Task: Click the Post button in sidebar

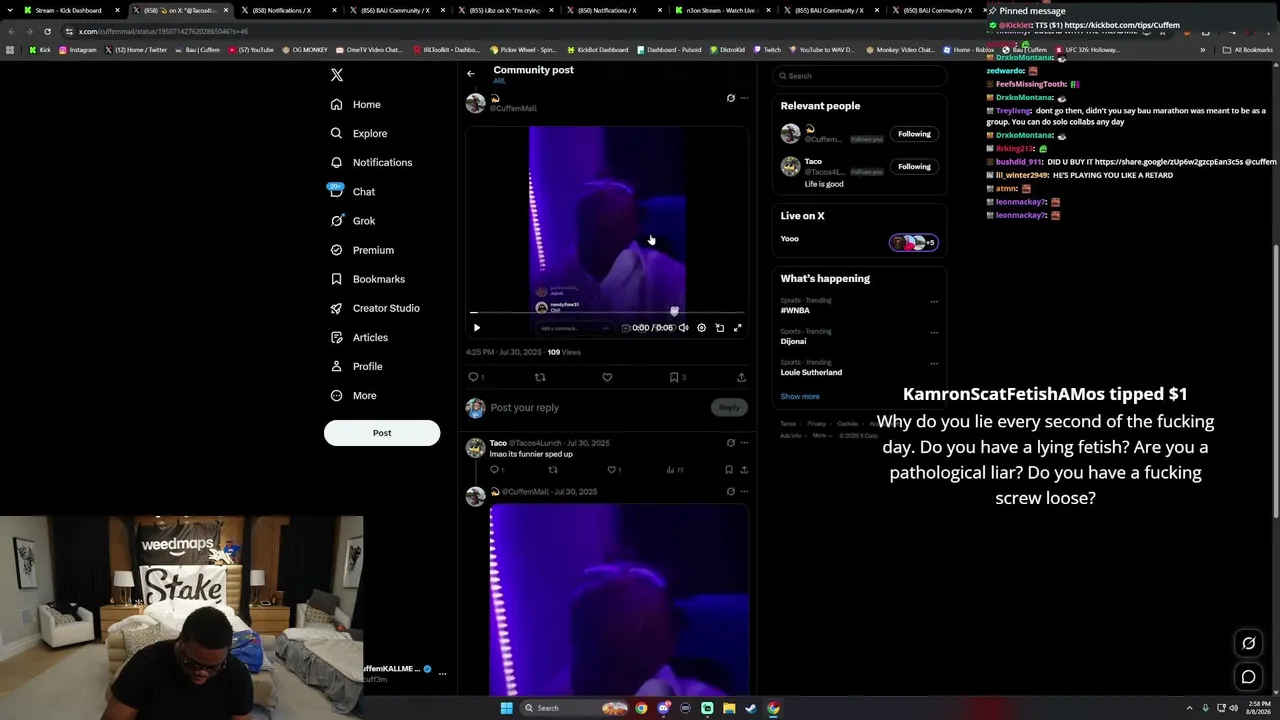Action: 382,433
